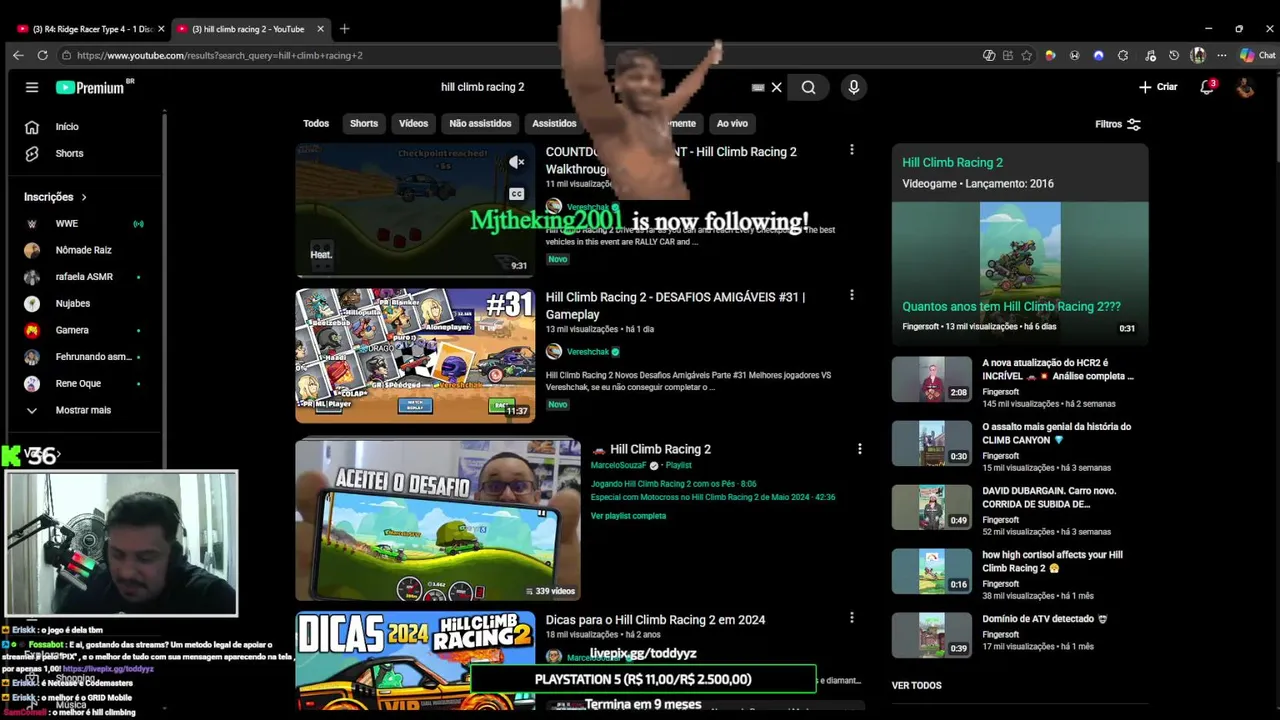Click Ver playlist completa link

(x=628, y=516)
